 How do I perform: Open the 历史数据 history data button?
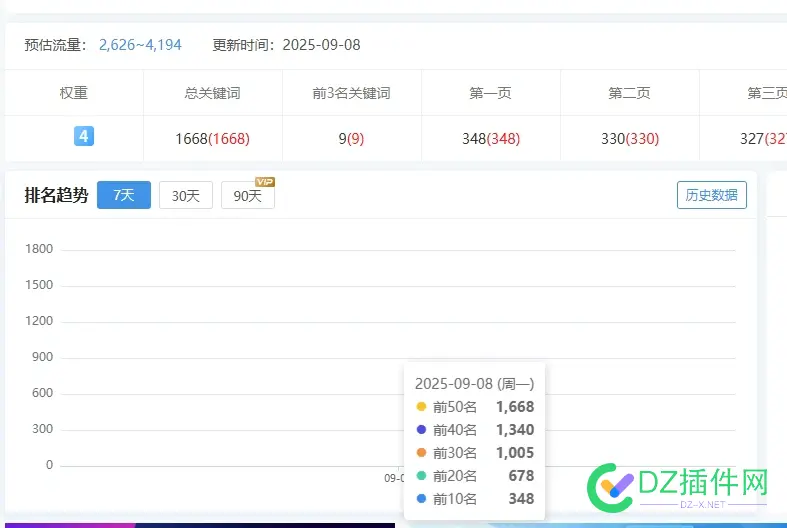pos(712,195)
